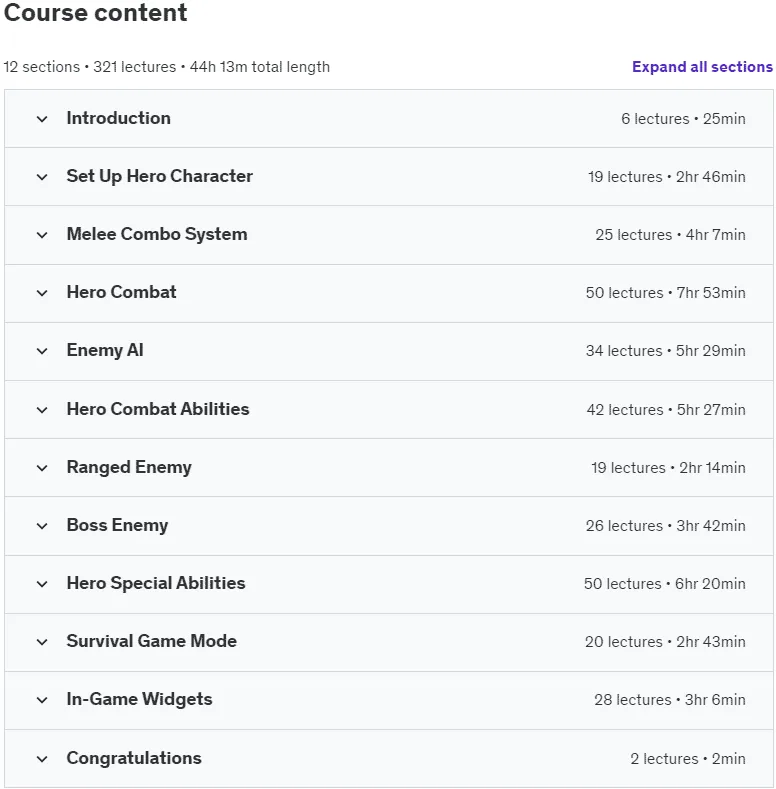Screen dimensions: 776x789
Task: Expand the Hero Combat chevron
Action: (x=42, y=293)
